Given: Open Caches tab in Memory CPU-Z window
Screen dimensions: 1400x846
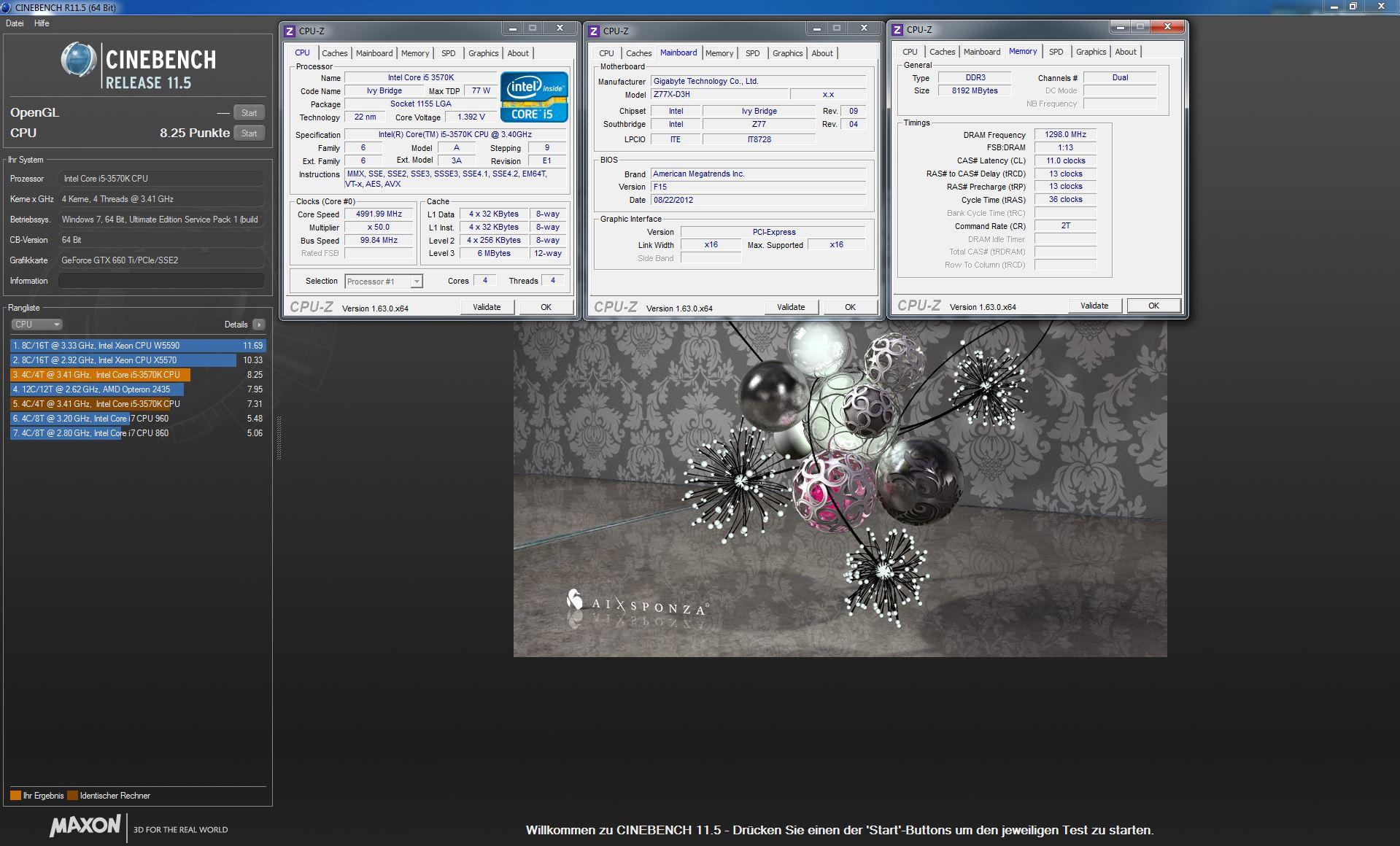Looking at the screenshot, I should pyautogui.click(x=943, y=52).
